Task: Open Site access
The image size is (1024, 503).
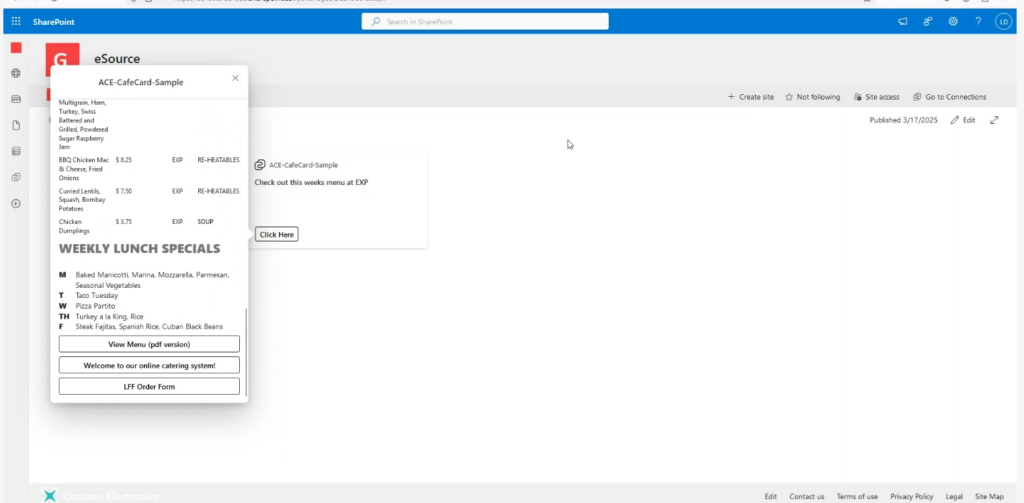Action: pyautogui.click(x=876, y=97)
